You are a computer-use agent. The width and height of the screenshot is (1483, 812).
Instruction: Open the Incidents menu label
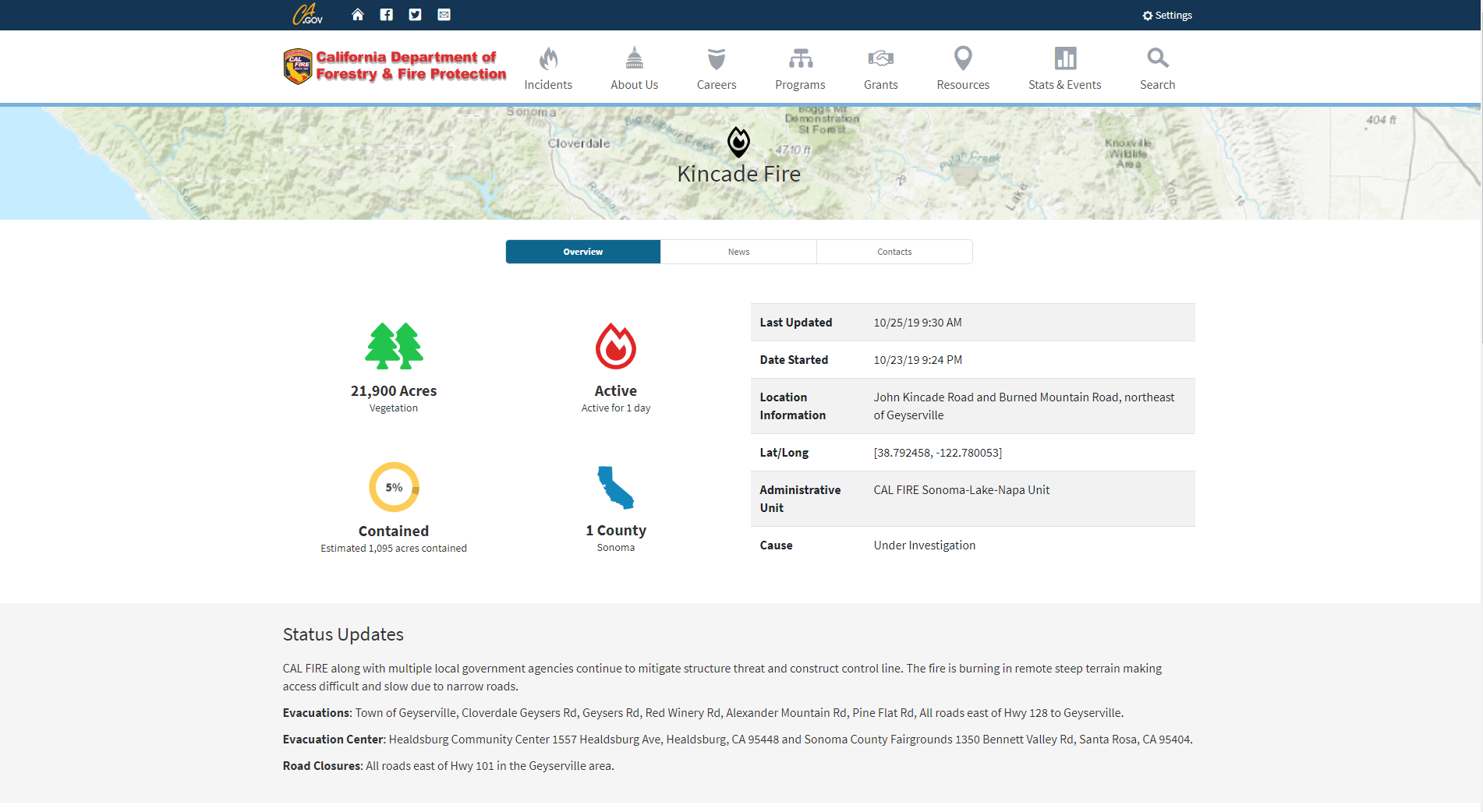point(548,85)
